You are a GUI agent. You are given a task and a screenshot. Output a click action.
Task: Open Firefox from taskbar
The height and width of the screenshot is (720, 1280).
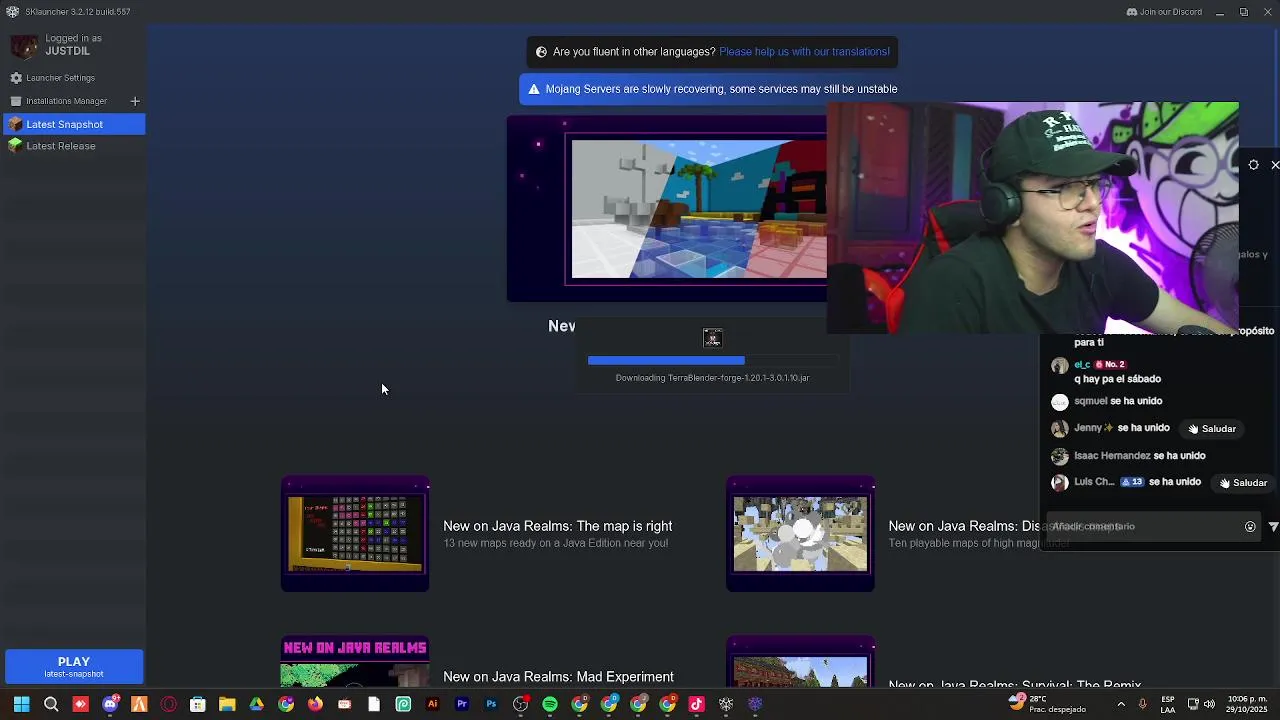[315, 704]
